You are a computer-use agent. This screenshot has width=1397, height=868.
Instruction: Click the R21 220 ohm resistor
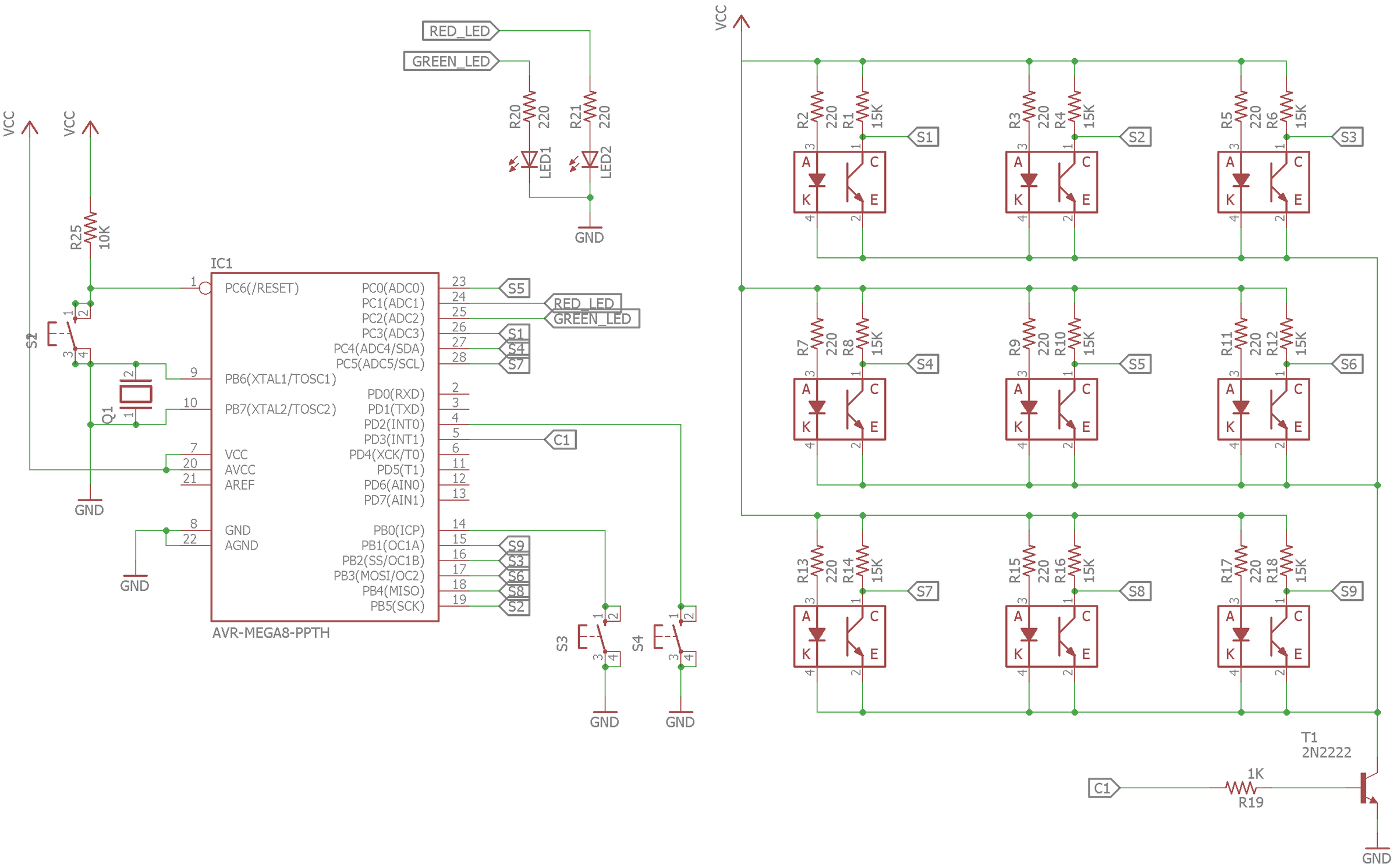point(590,107)
